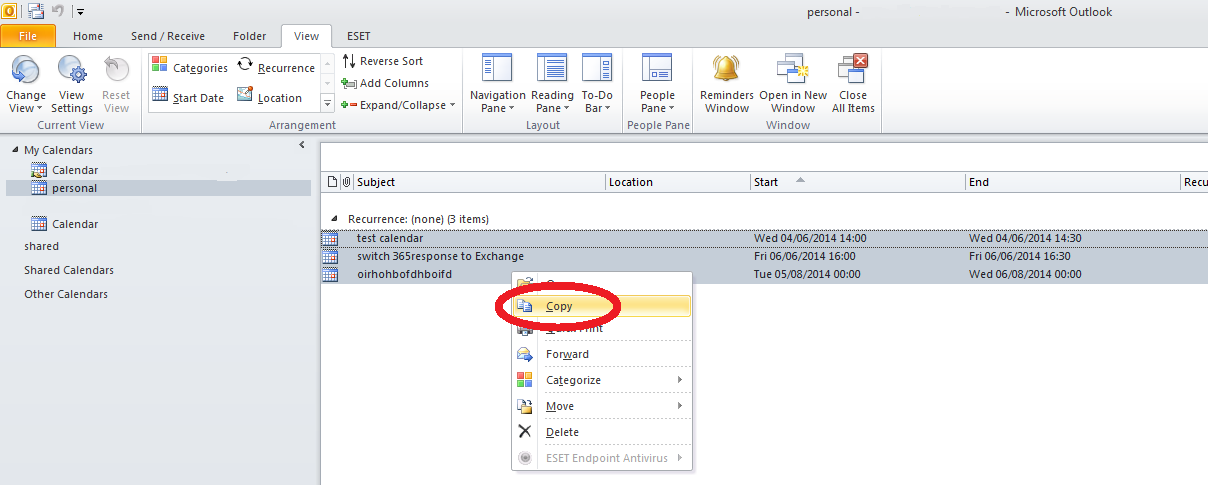Open the People Pane dropdown
Image resolution: width=1208 pixels, height=485 pixels.
(658, 85)
